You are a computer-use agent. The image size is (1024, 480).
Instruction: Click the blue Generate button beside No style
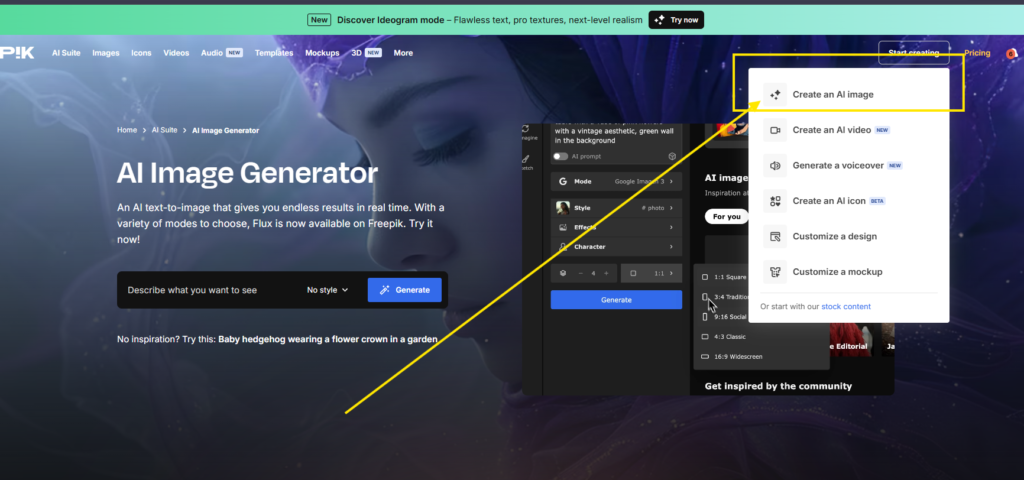[x=404, y=290]
